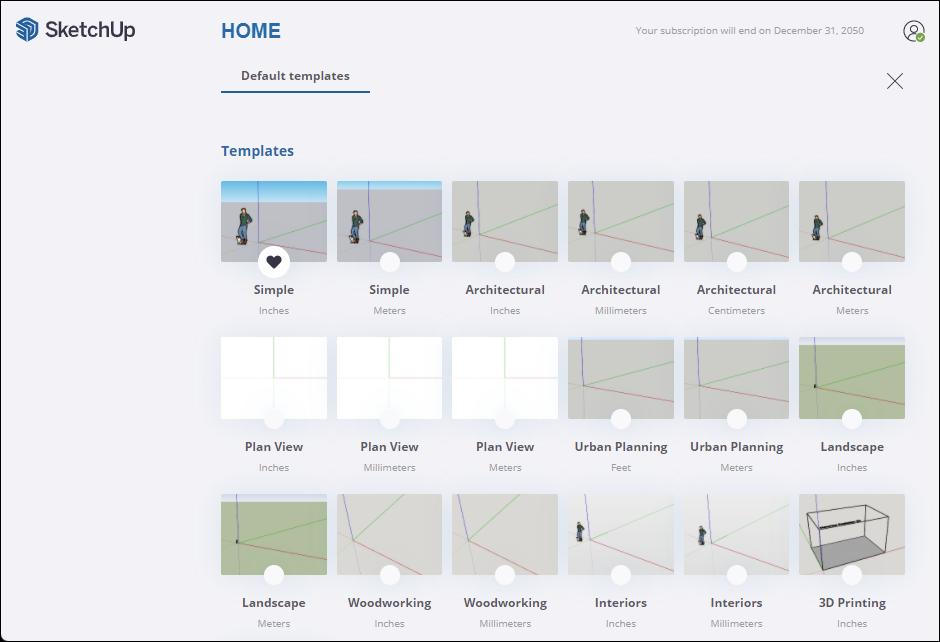
Task: Choose Architectural Centimeters template thumbnail
Action: (736, 219)
